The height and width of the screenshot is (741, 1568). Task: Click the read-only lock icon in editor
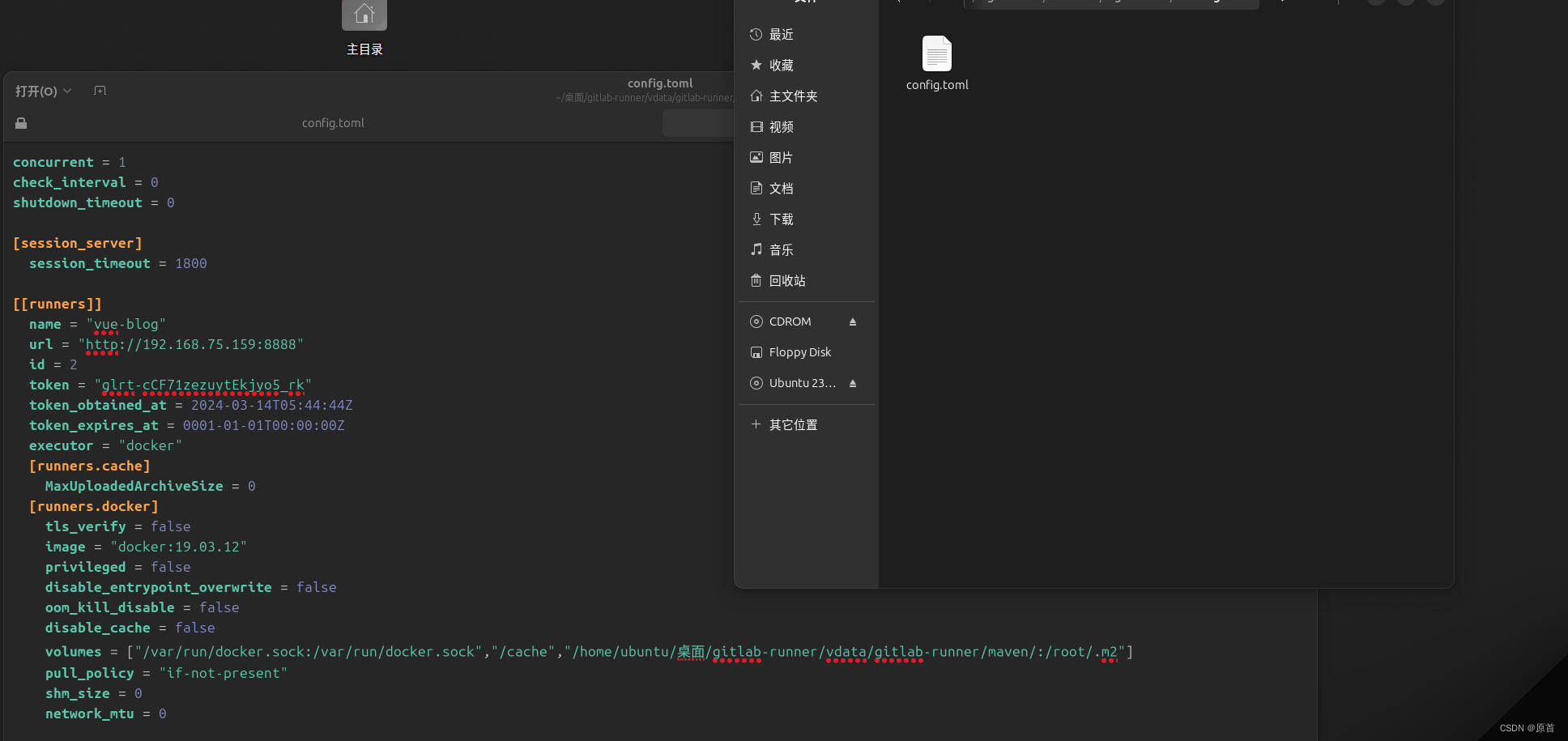pyautogui.click(x=21, y=123)
